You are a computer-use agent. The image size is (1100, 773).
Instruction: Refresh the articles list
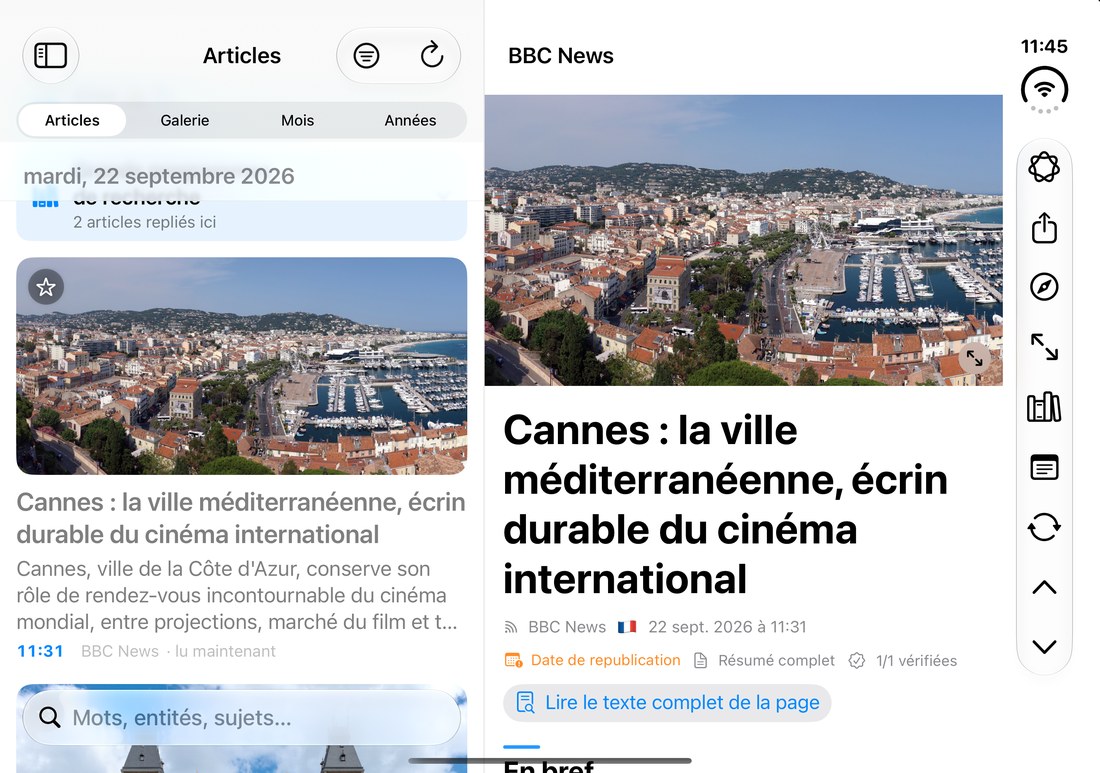431,55
